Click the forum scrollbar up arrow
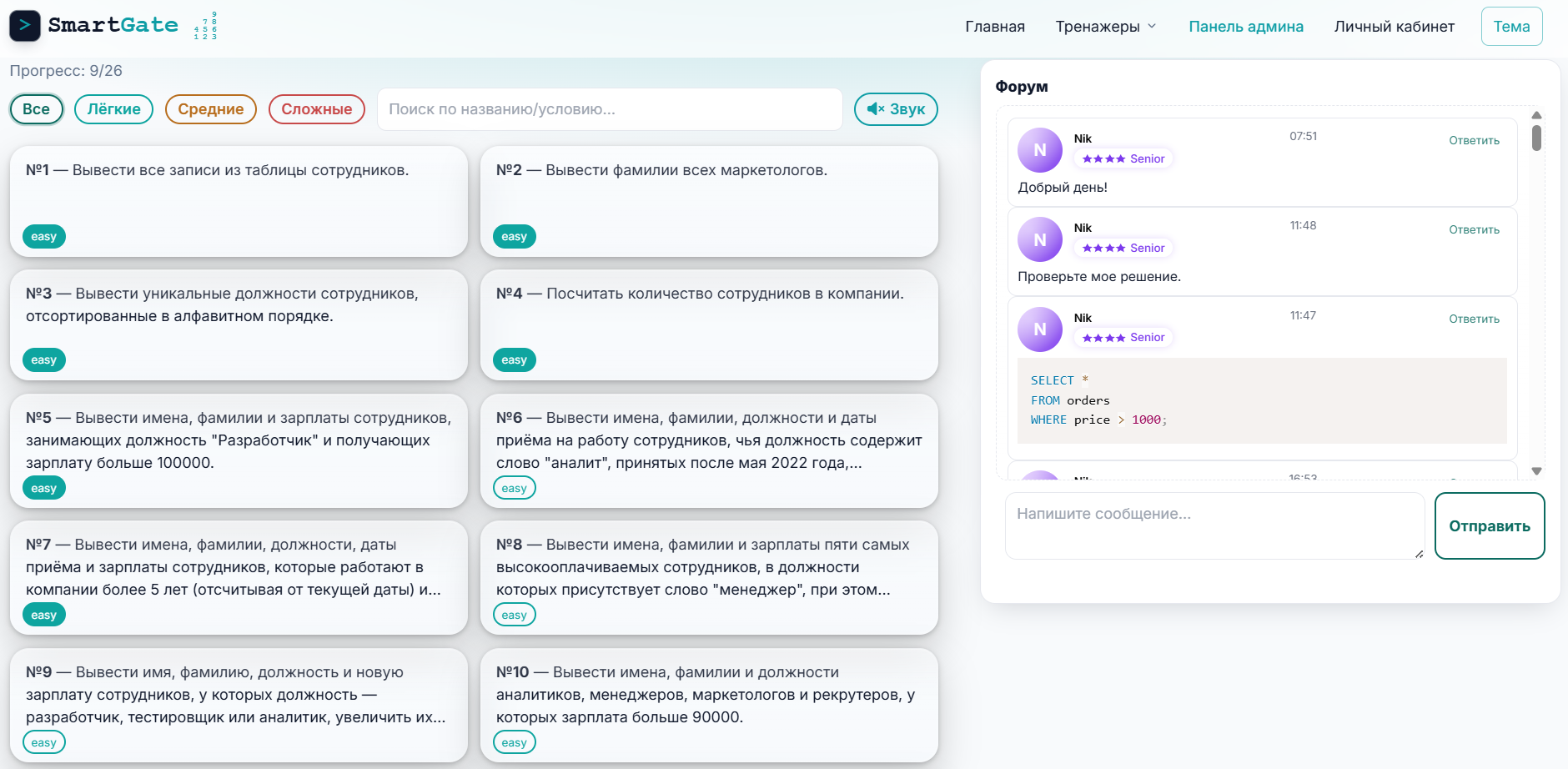 pyautogui.click(x=1535, y=114)
